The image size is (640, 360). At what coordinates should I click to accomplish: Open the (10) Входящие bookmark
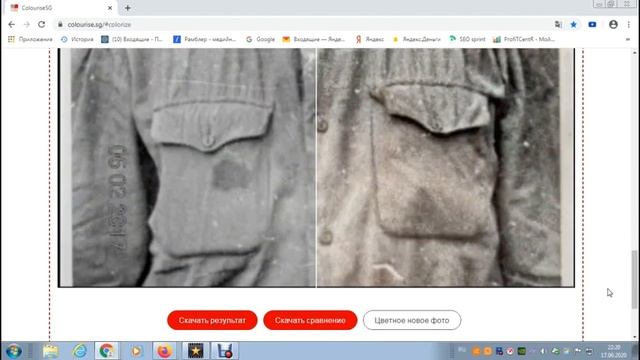[132, 39]
